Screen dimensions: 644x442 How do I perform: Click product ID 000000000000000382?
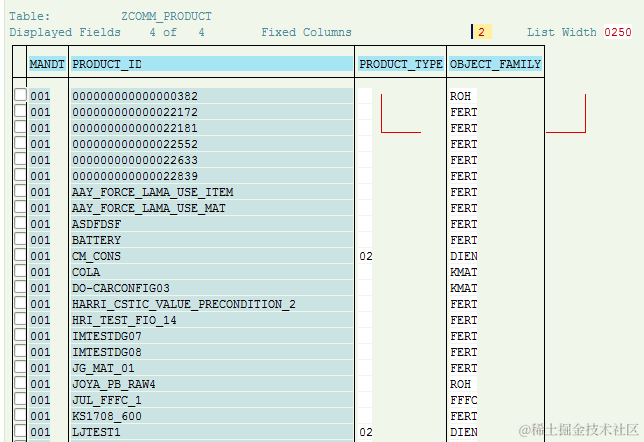tap(212, 96)
